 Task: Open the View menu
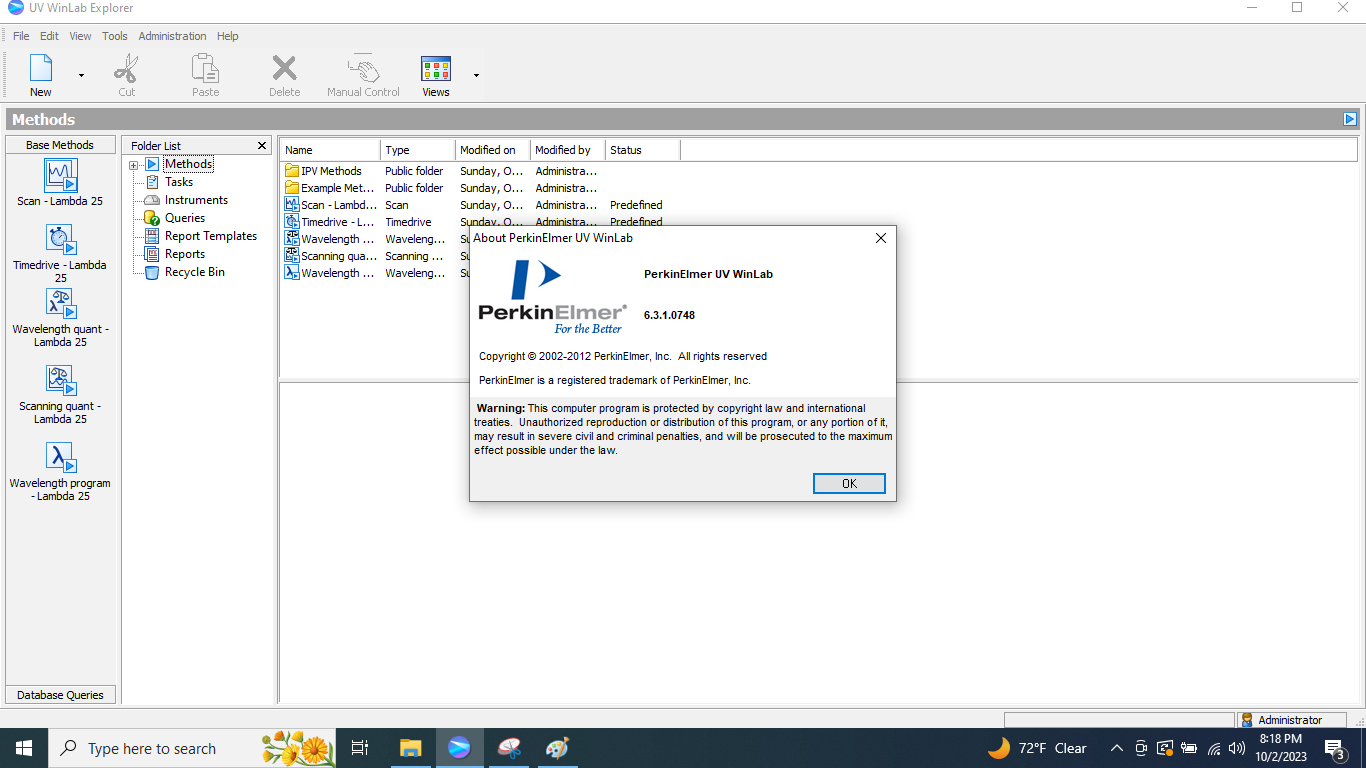click(80, 36)
